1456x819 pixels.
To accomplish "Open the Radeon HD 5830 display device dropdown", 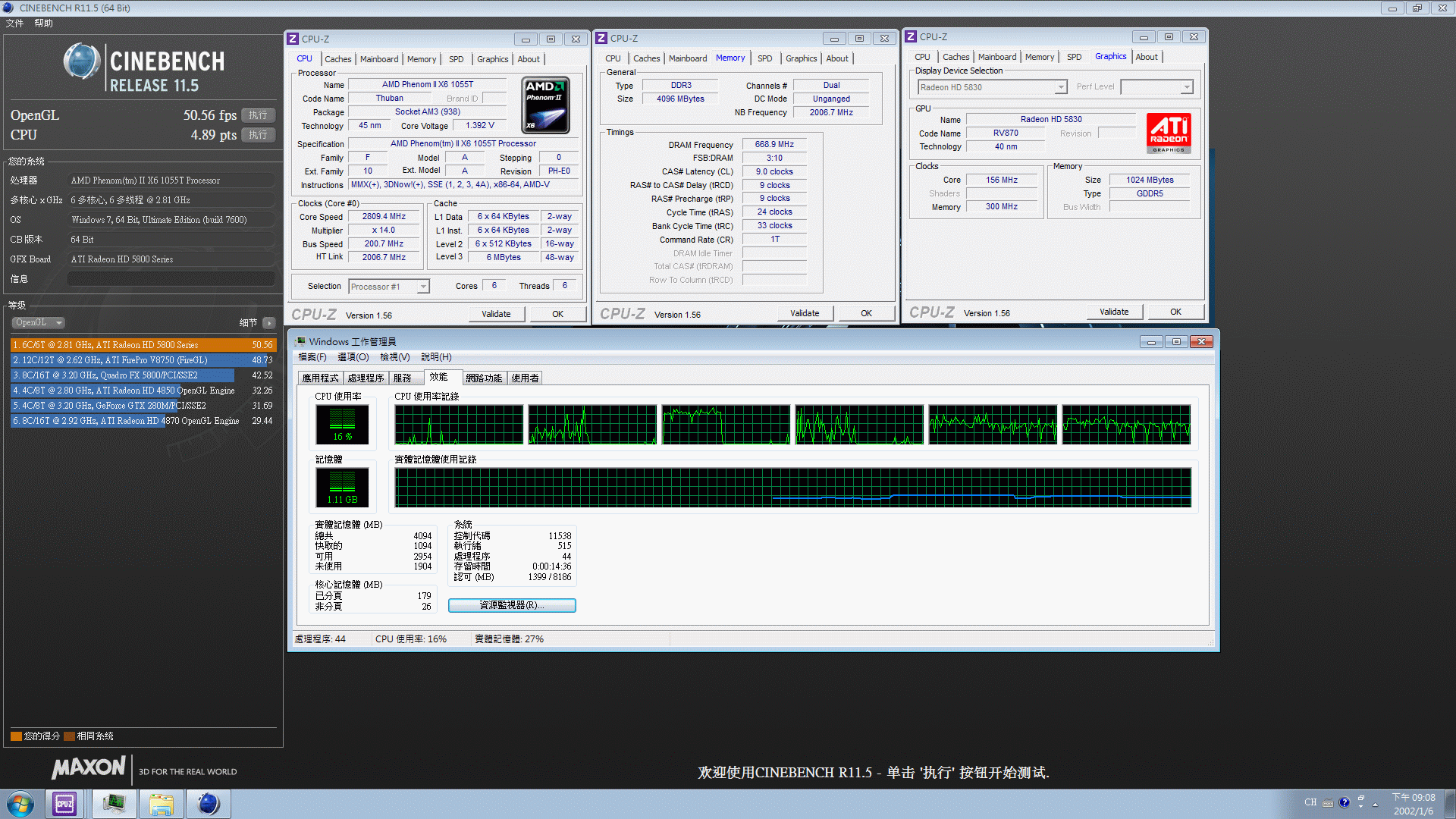I will [x=992, y=87].
